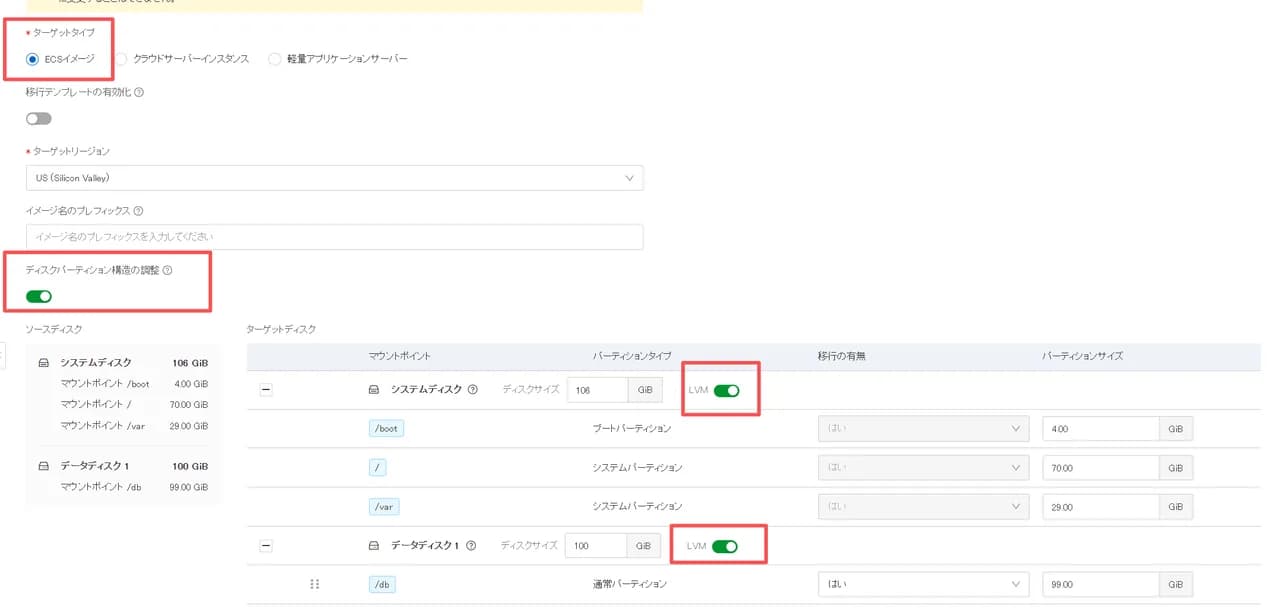Image resolution: width=1280 pixels, height=608 pixels.
Task: Click 通常パーティション type text
Action: point(629,584)
